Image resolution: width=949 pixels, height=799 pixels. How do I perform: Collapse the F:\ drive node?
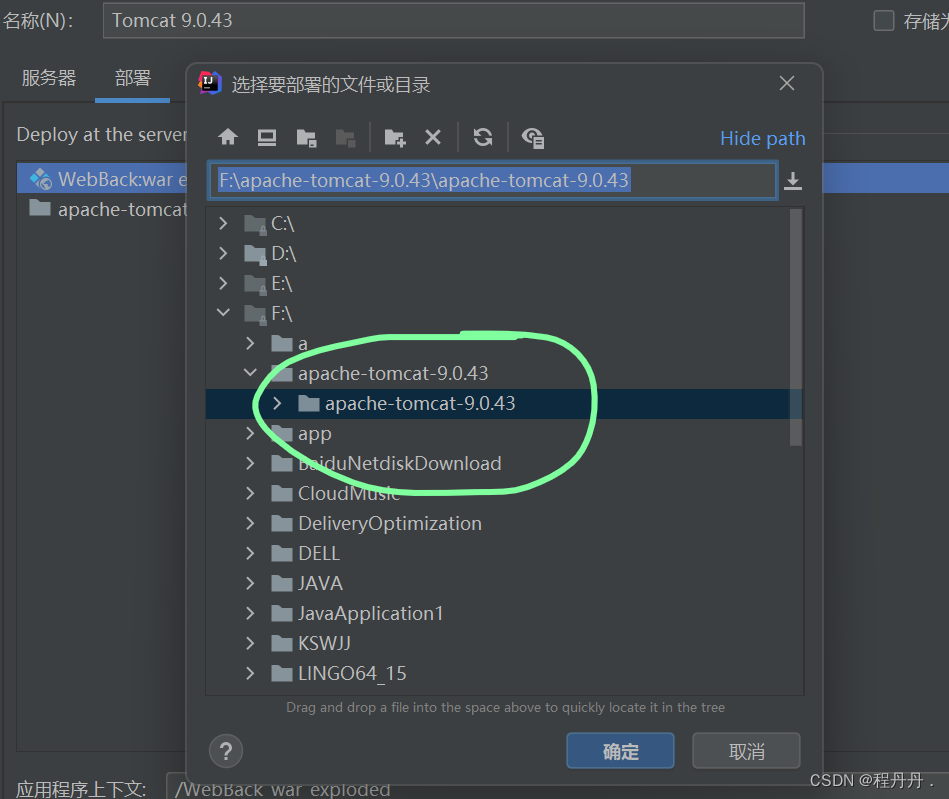tap(223, 312)
